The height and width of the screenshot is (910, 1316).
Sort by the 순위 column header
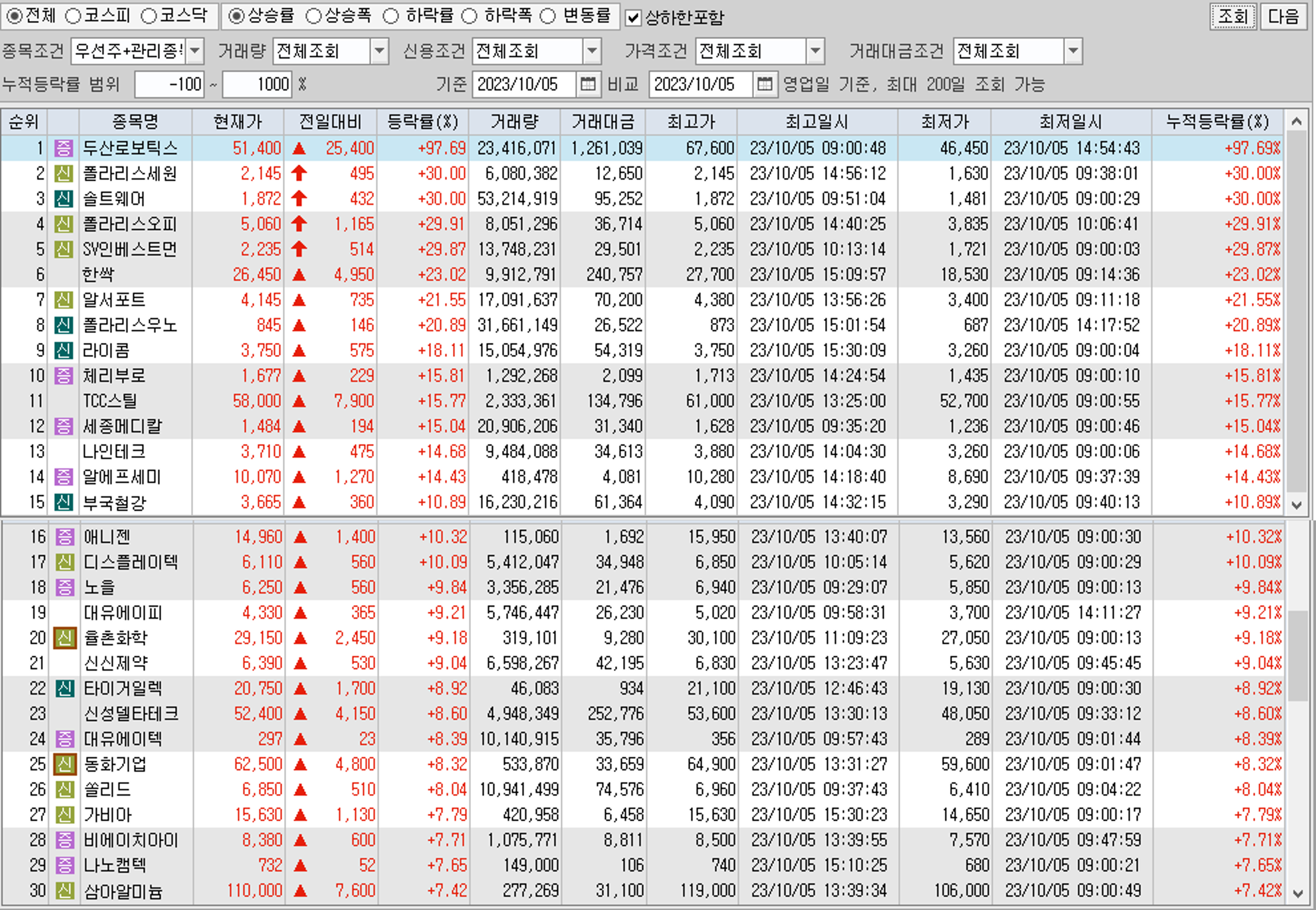(23, 121)
